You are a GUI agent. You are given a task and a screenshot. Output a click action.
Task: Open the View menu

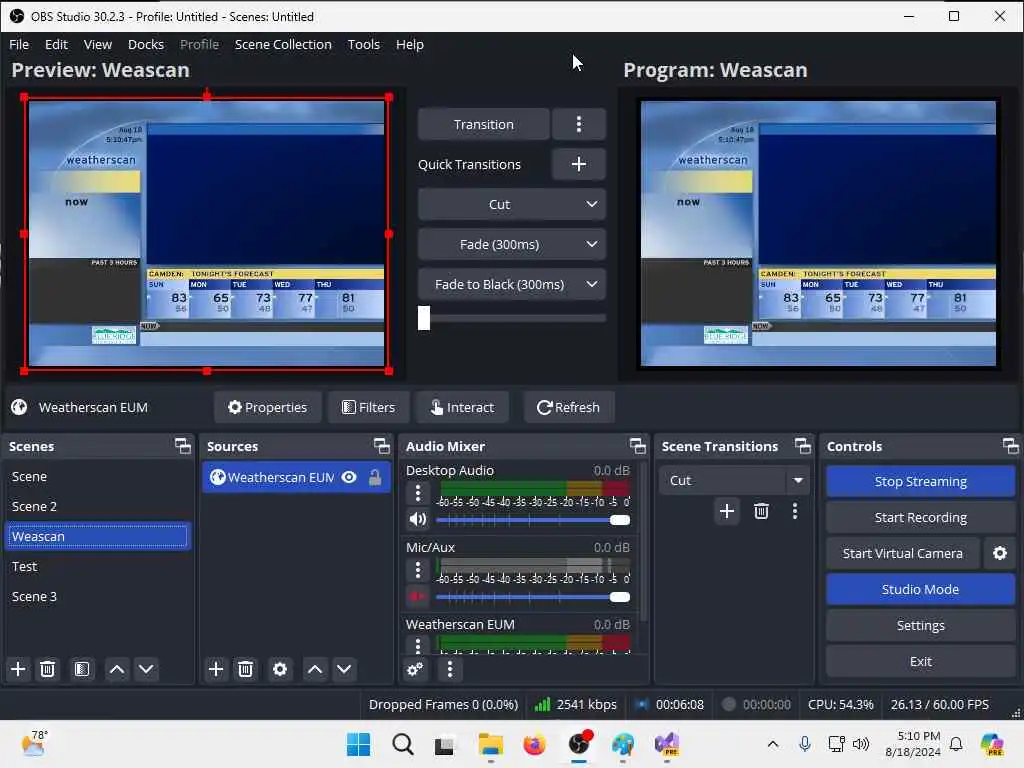[x=98, y=44]
